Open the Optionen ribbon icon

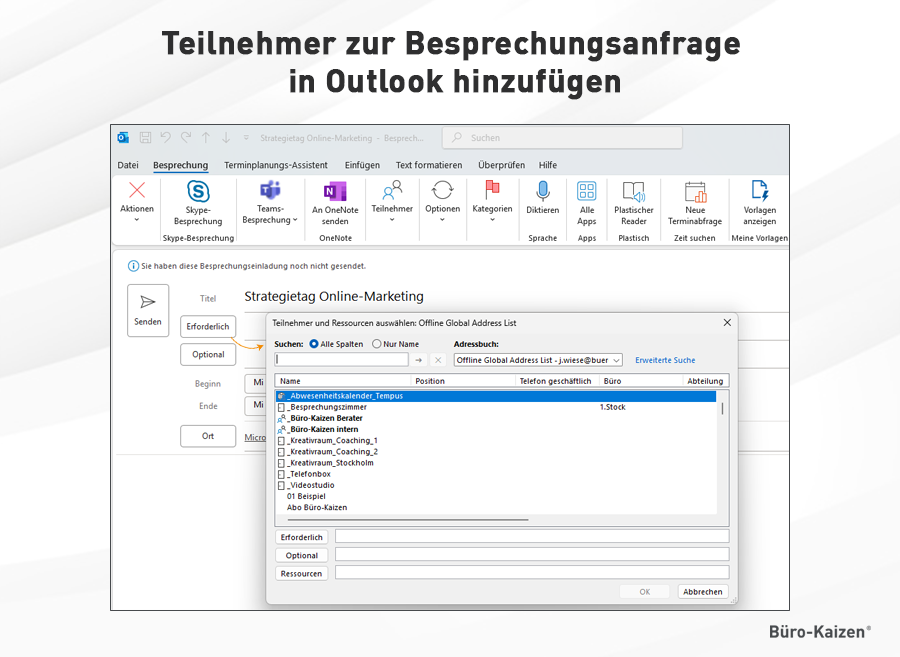point(443,190)
